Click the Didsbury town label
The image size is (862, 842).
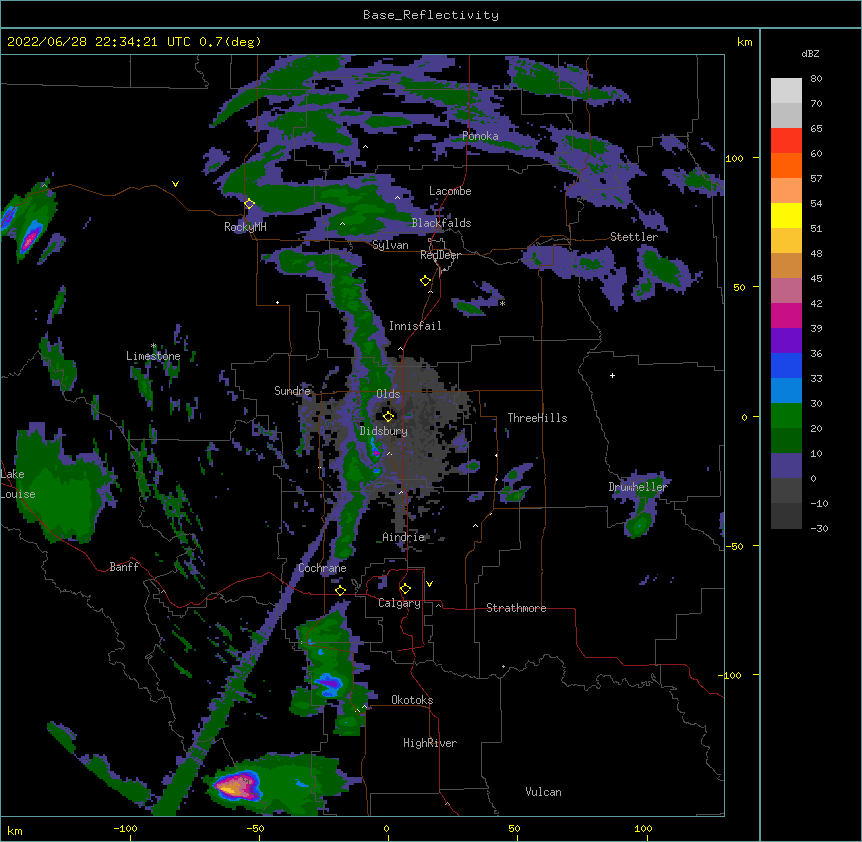[x=383, y=431]
